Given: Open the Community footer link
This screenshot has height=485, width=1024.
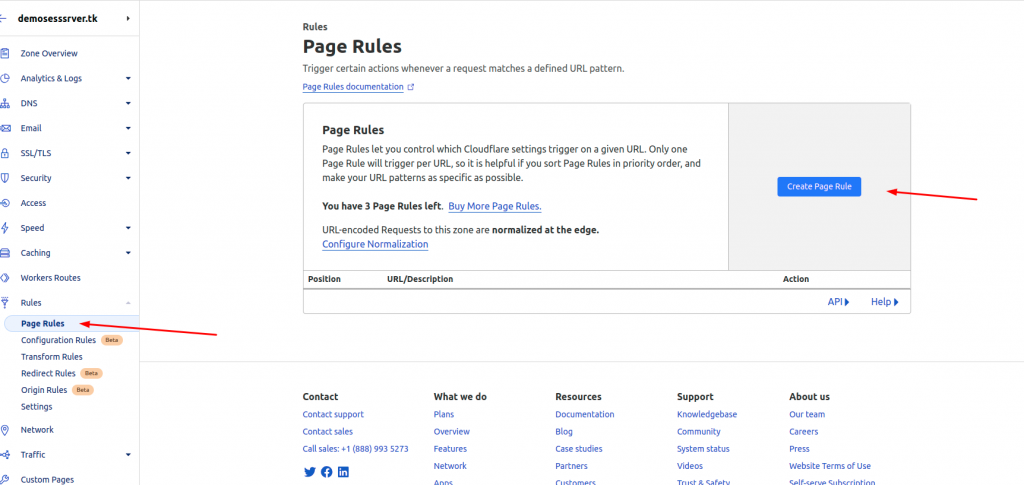Looking at the screenshot, I should pos(699,431).
